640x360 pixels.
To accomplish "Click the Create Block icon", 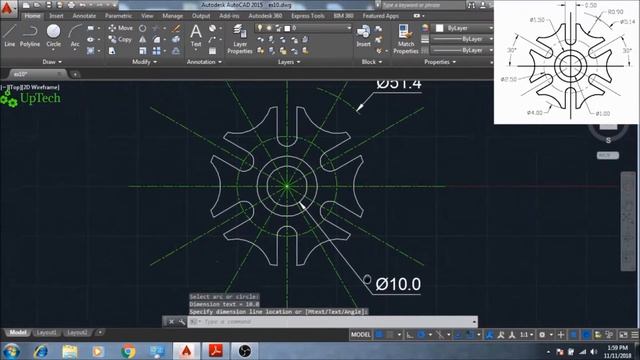I will click(378, 28).
